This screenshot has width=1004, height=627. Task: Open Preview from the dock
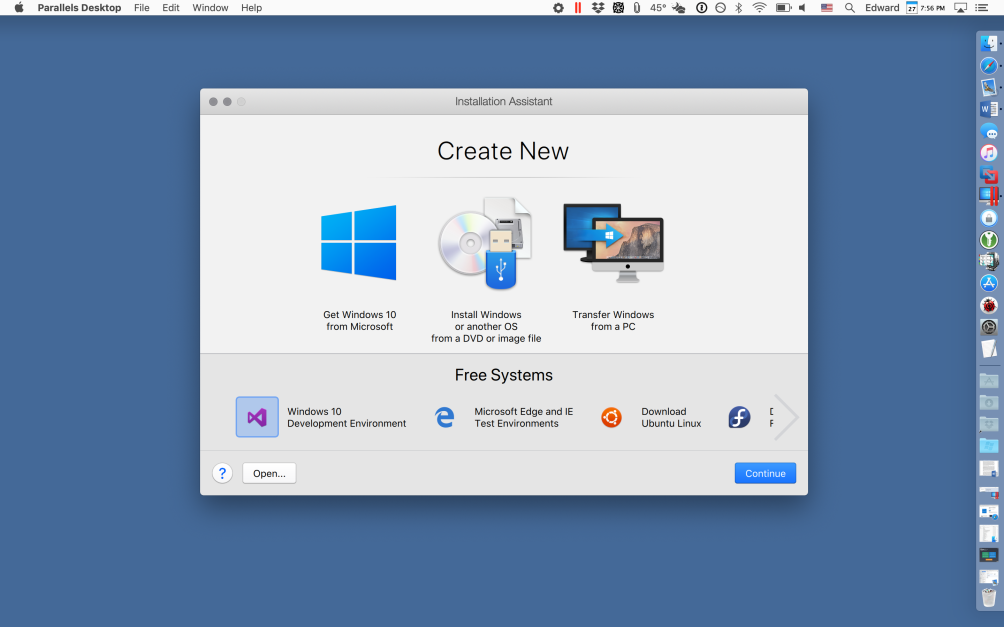pyautogui.click(x=989, y=87)
